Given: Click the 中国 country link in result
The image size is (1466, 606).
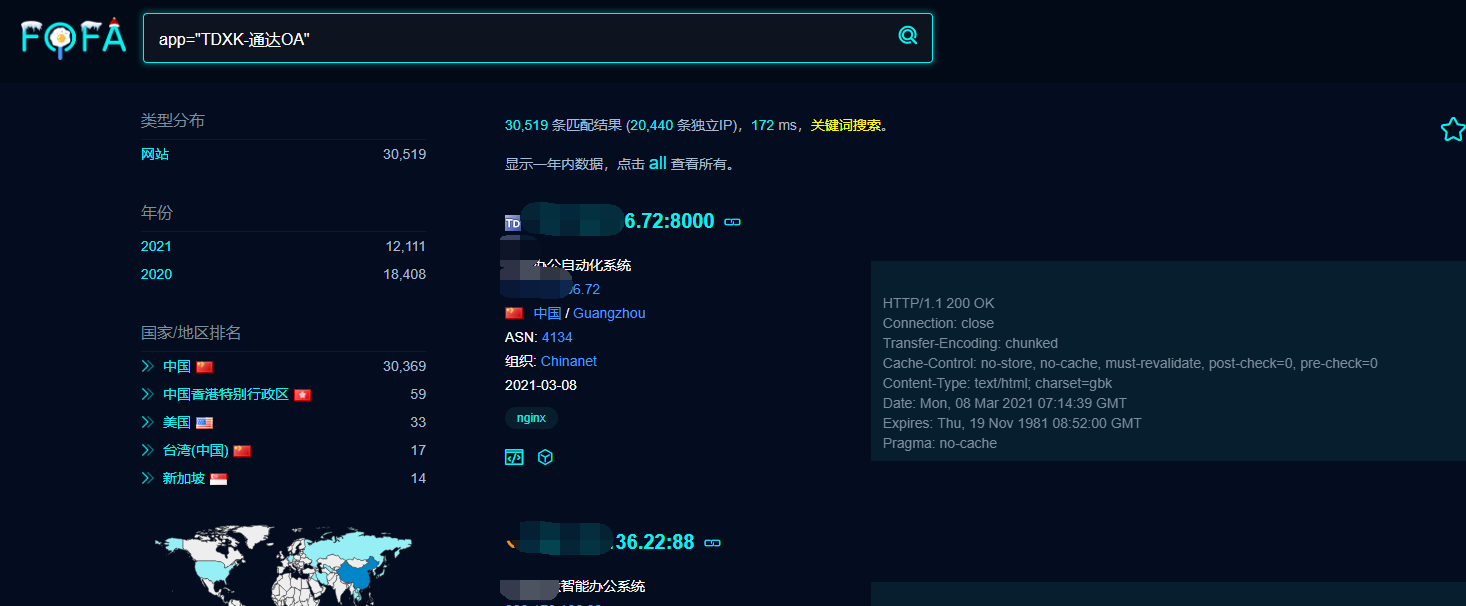Looking at the screenshot, I should (x=546, y=313).
